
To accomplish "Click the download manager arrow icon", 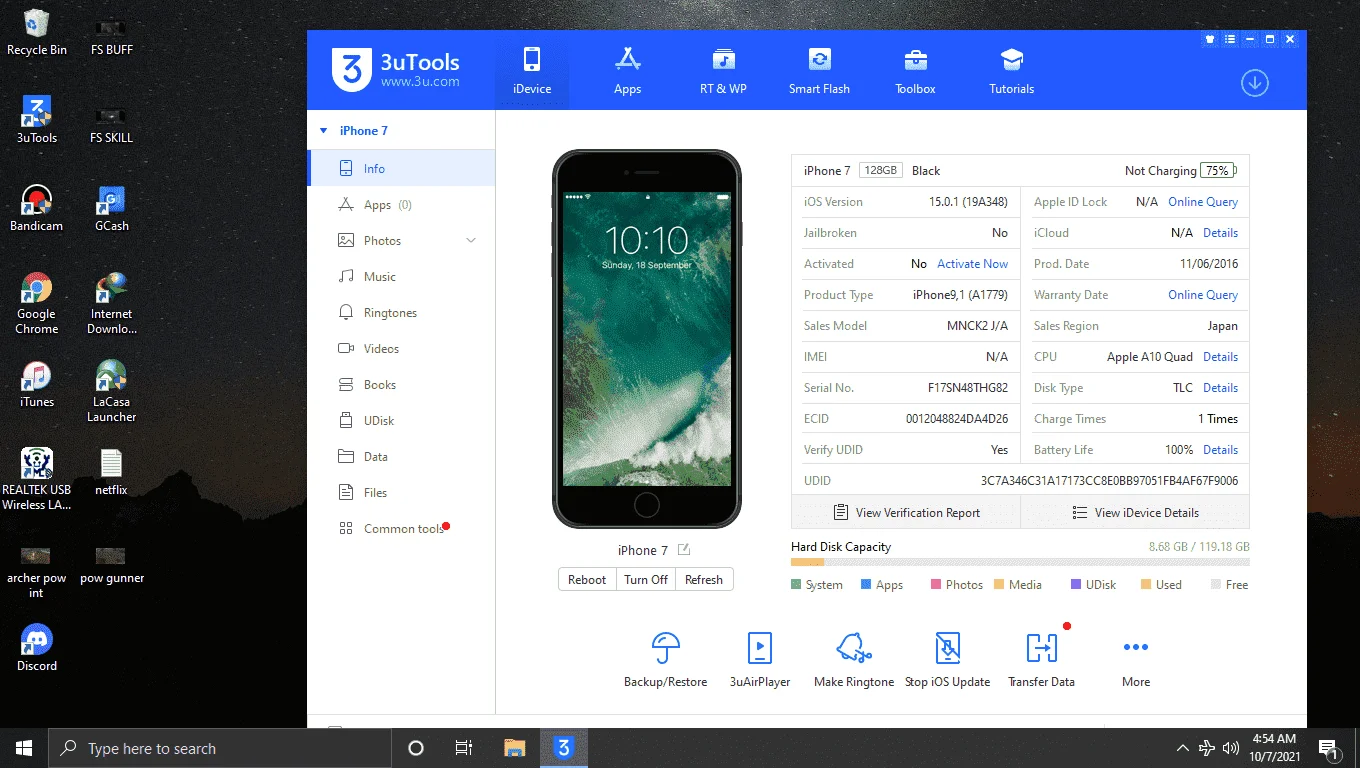I will pos(1255,83).
